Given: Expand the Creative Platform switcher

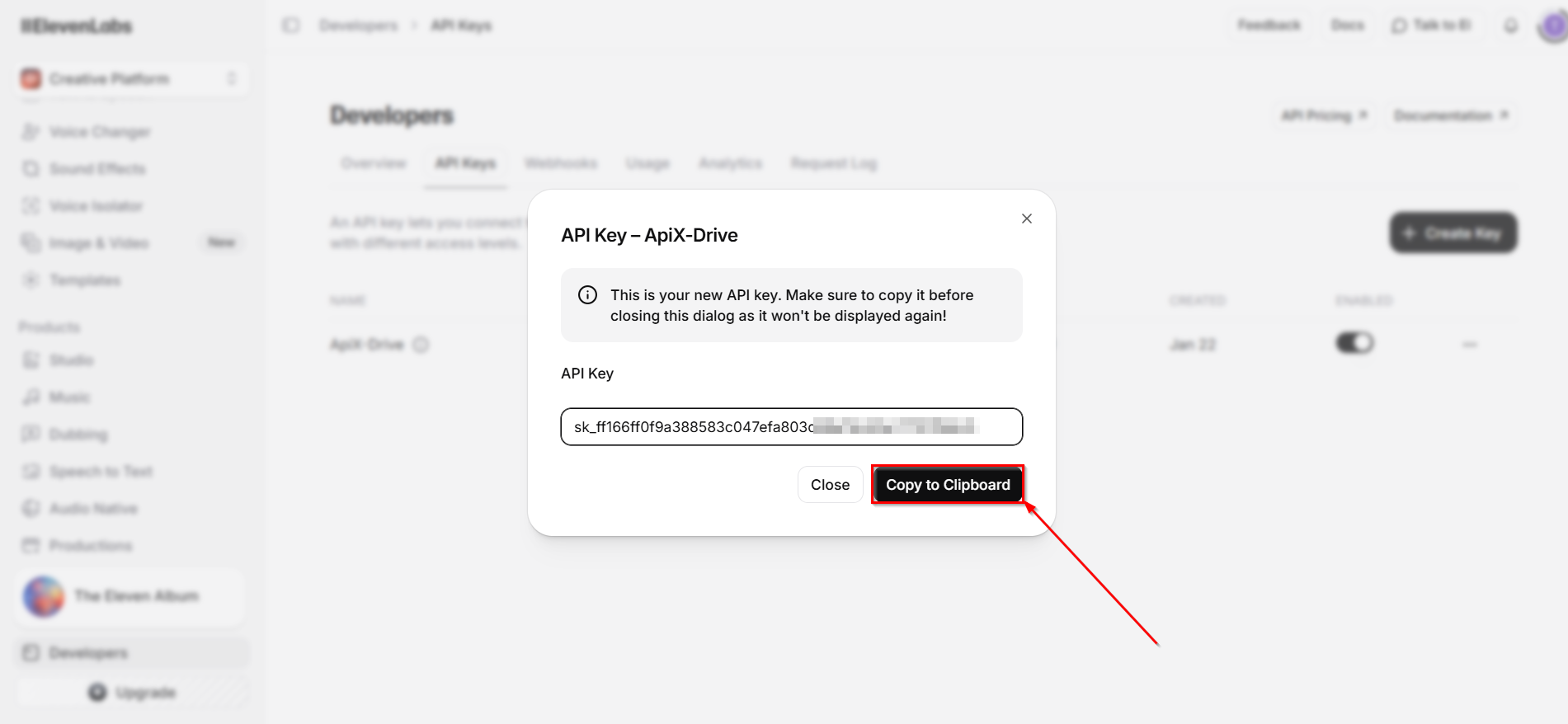Looking at the screenshot, I should click(x=132, y=79).
